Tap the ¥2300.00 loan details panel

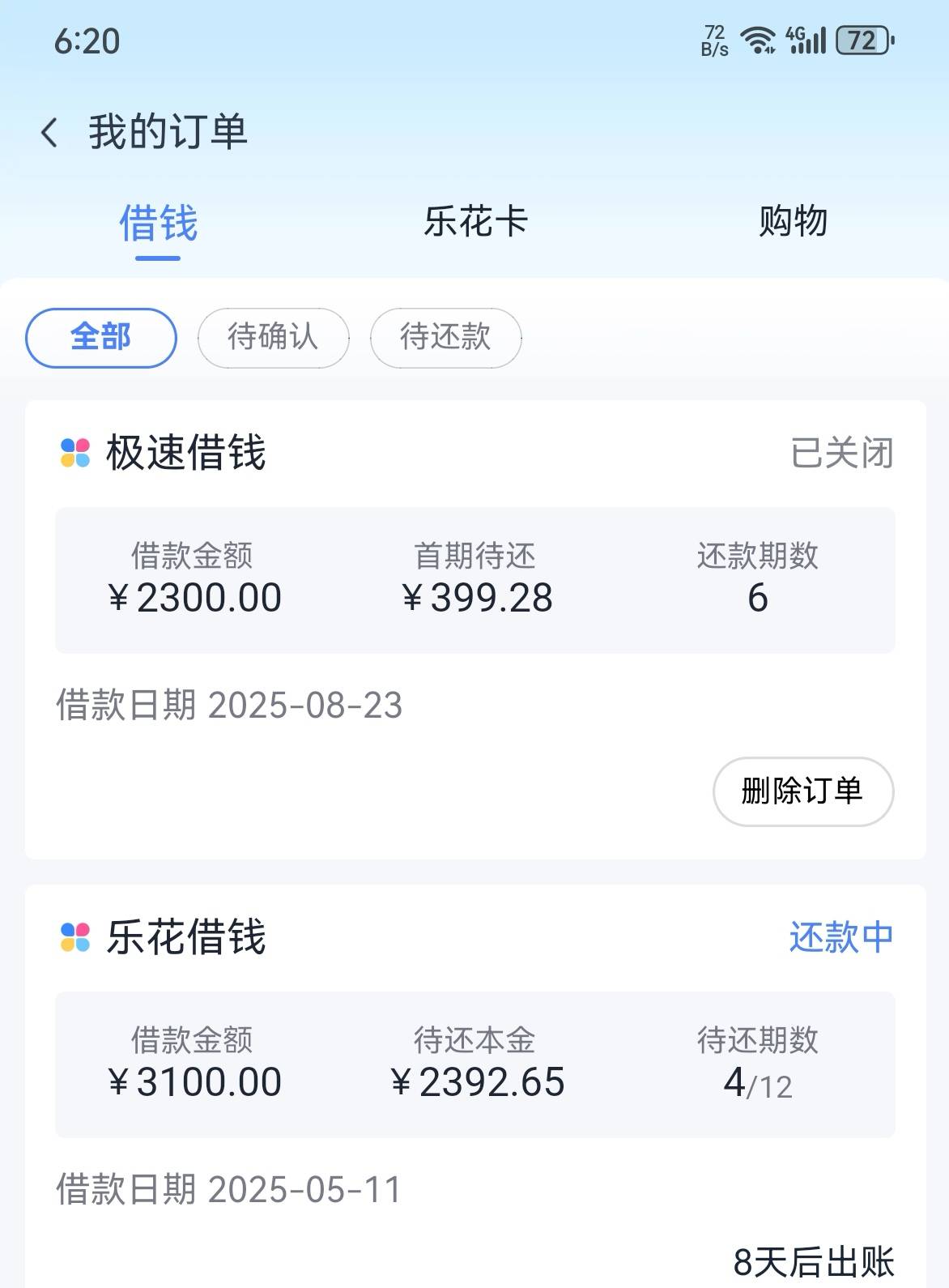(x=475, y=580)
